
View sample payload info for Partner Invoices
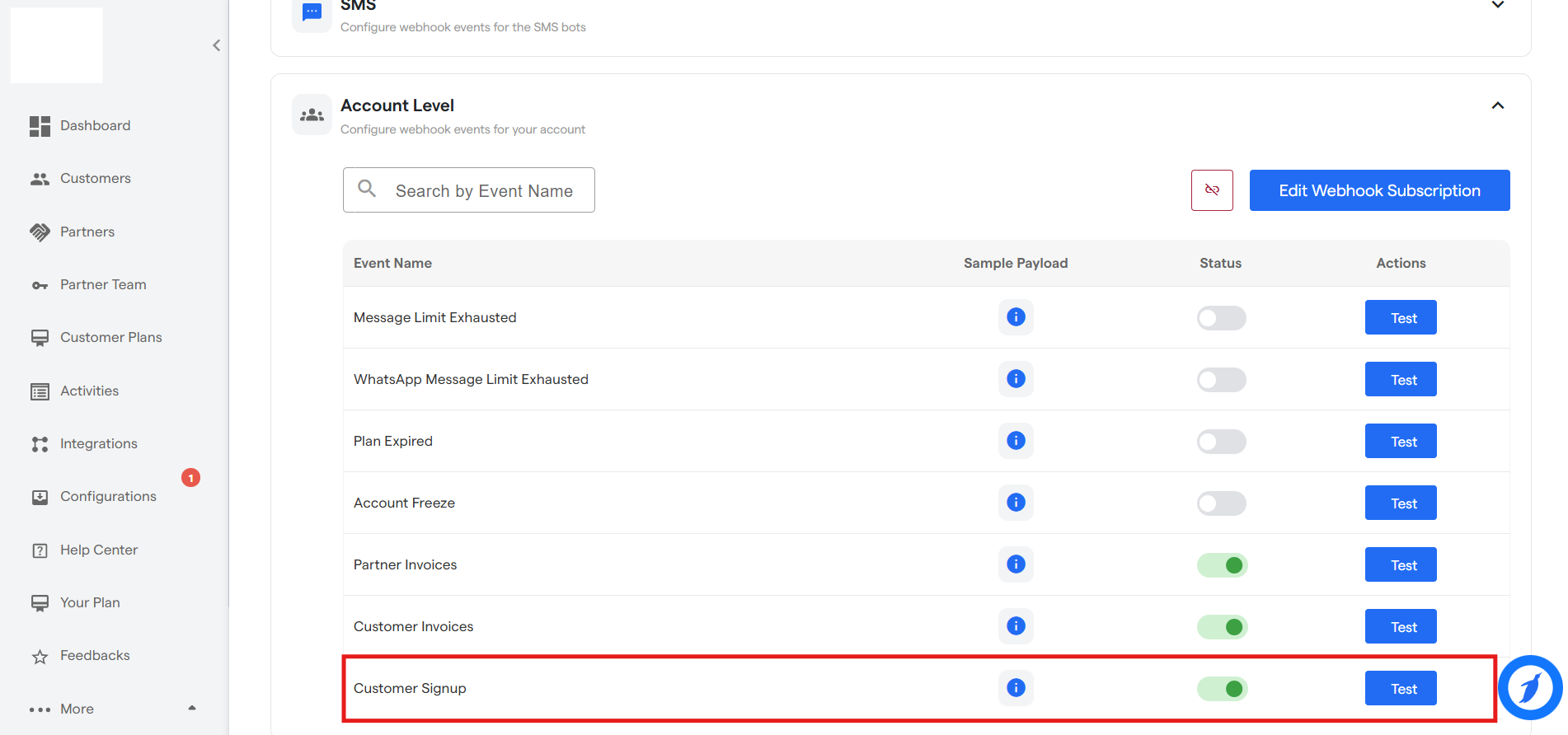point(1016,564)
